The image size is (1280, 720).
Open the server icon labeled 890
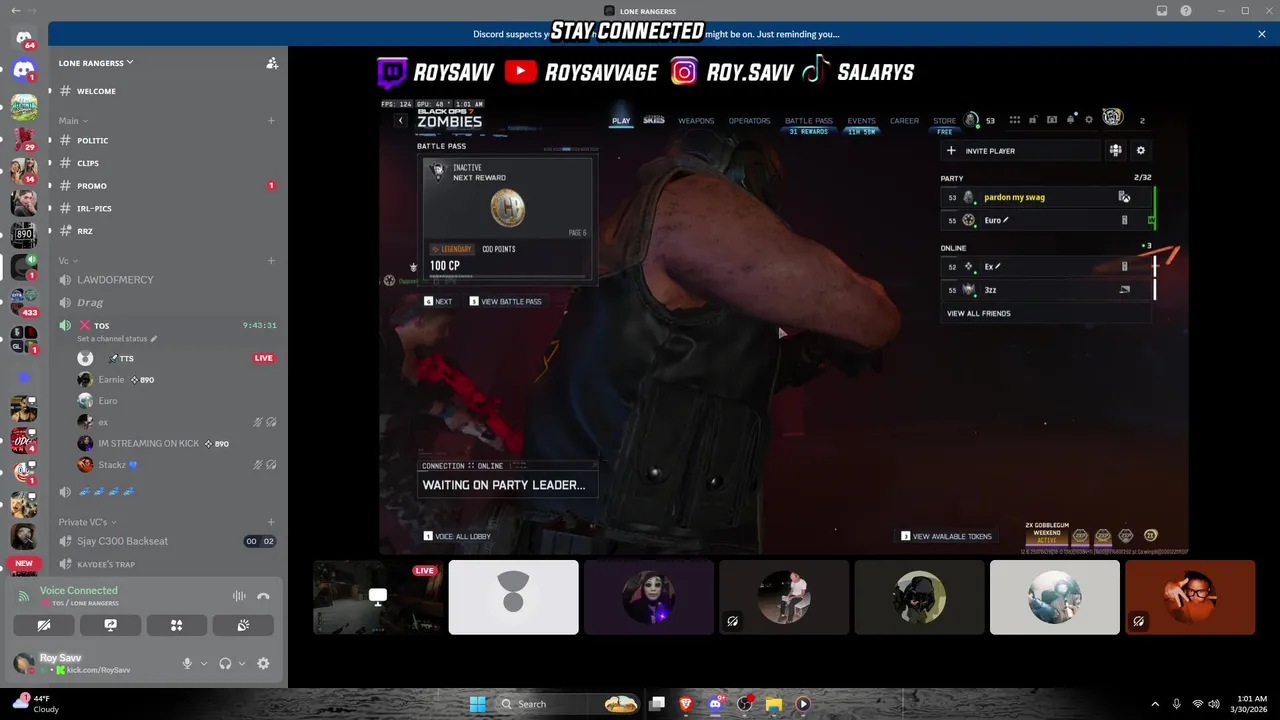pyautogui.click(x=24, y=235)
